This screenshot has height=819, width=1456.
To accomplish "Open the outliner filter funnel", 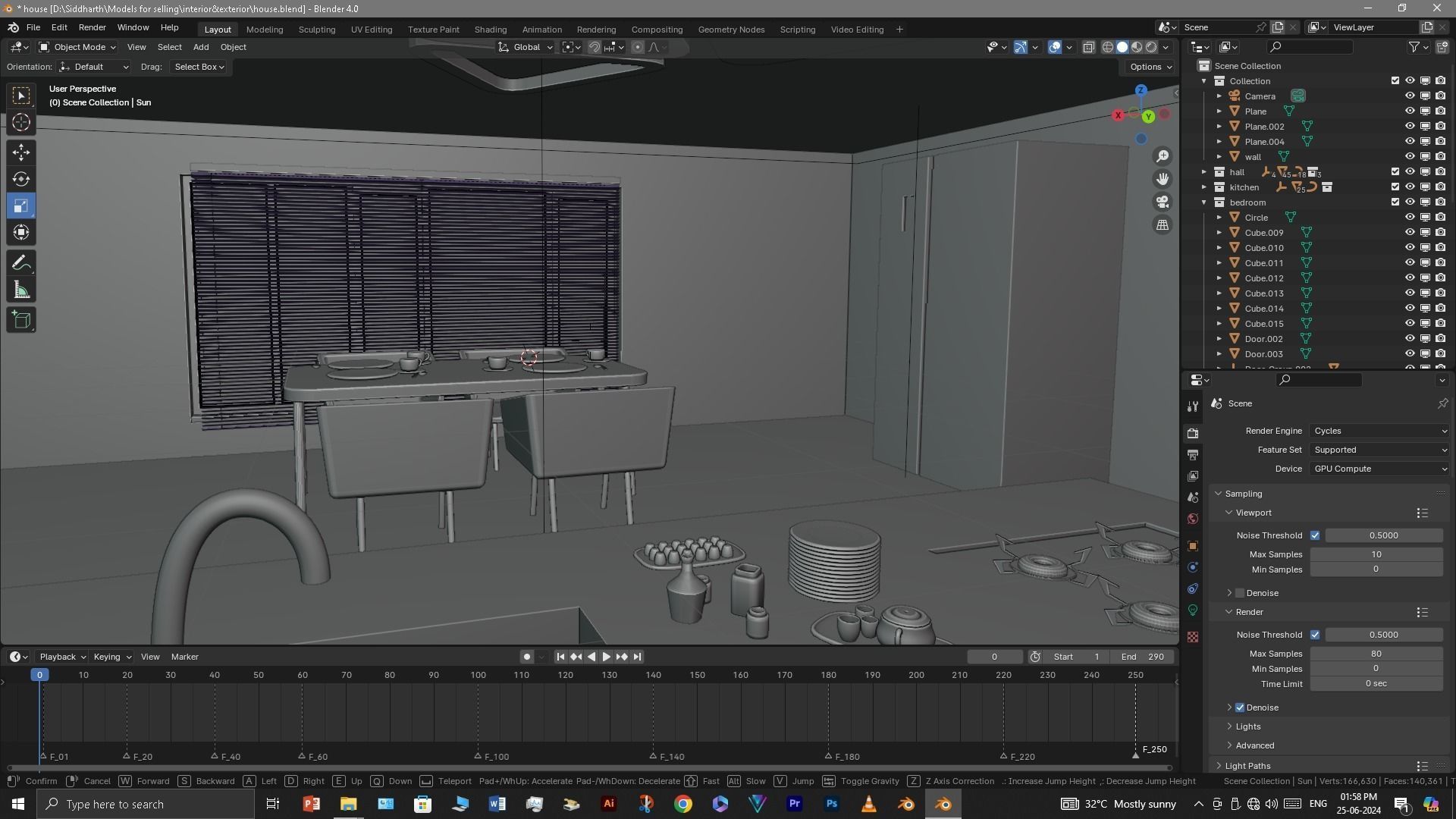I will pyautogui.click(x=1418, y=47).
